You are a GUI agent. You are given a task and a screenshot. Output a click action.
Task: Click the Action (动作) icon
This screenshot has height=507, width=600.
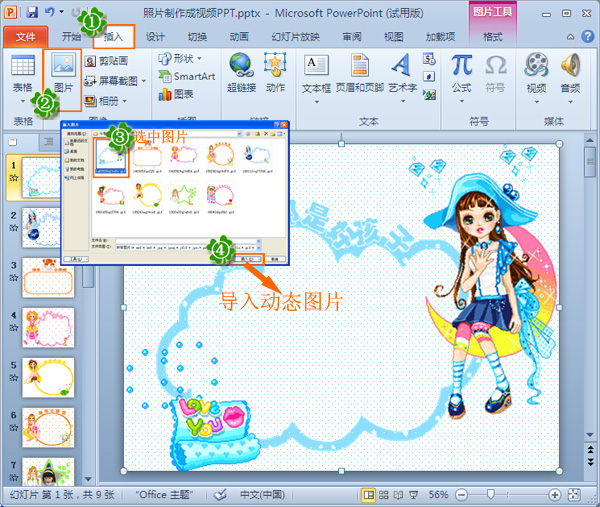point(275,64)
